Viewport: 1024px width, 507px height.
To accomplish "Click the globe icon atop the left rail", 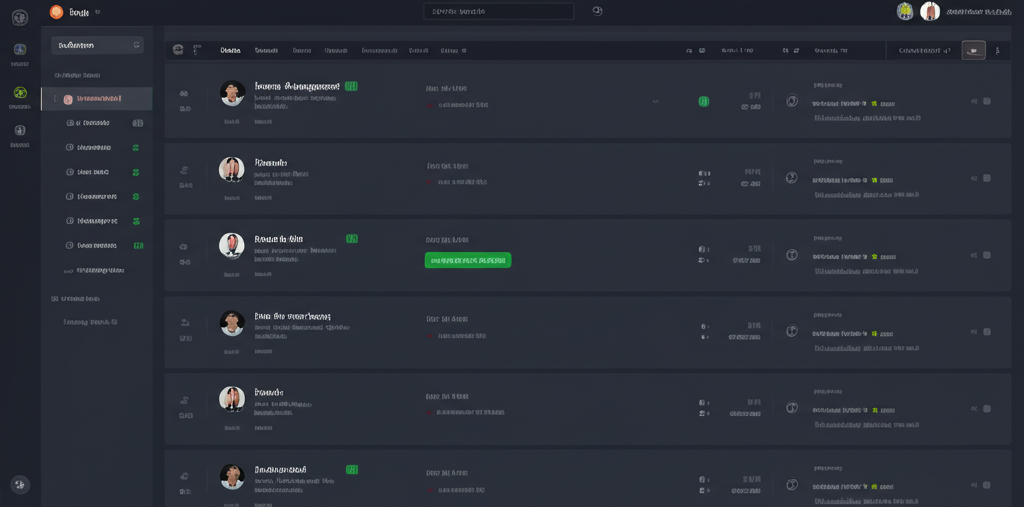I will 20,17.
